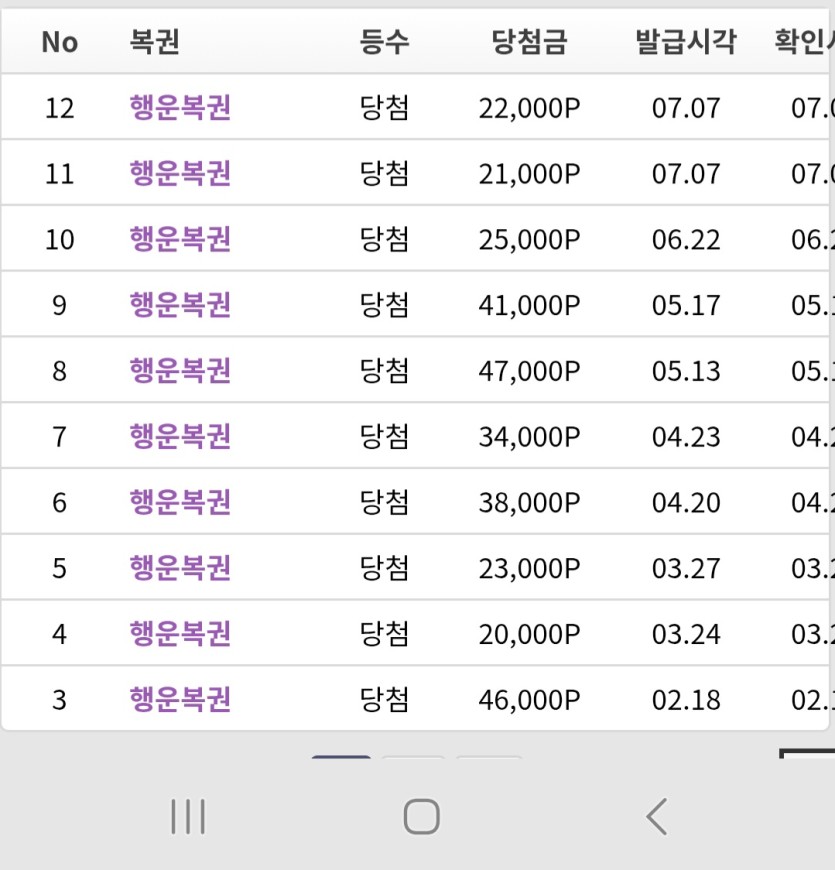Select the 복권 column header

(154, 42)
